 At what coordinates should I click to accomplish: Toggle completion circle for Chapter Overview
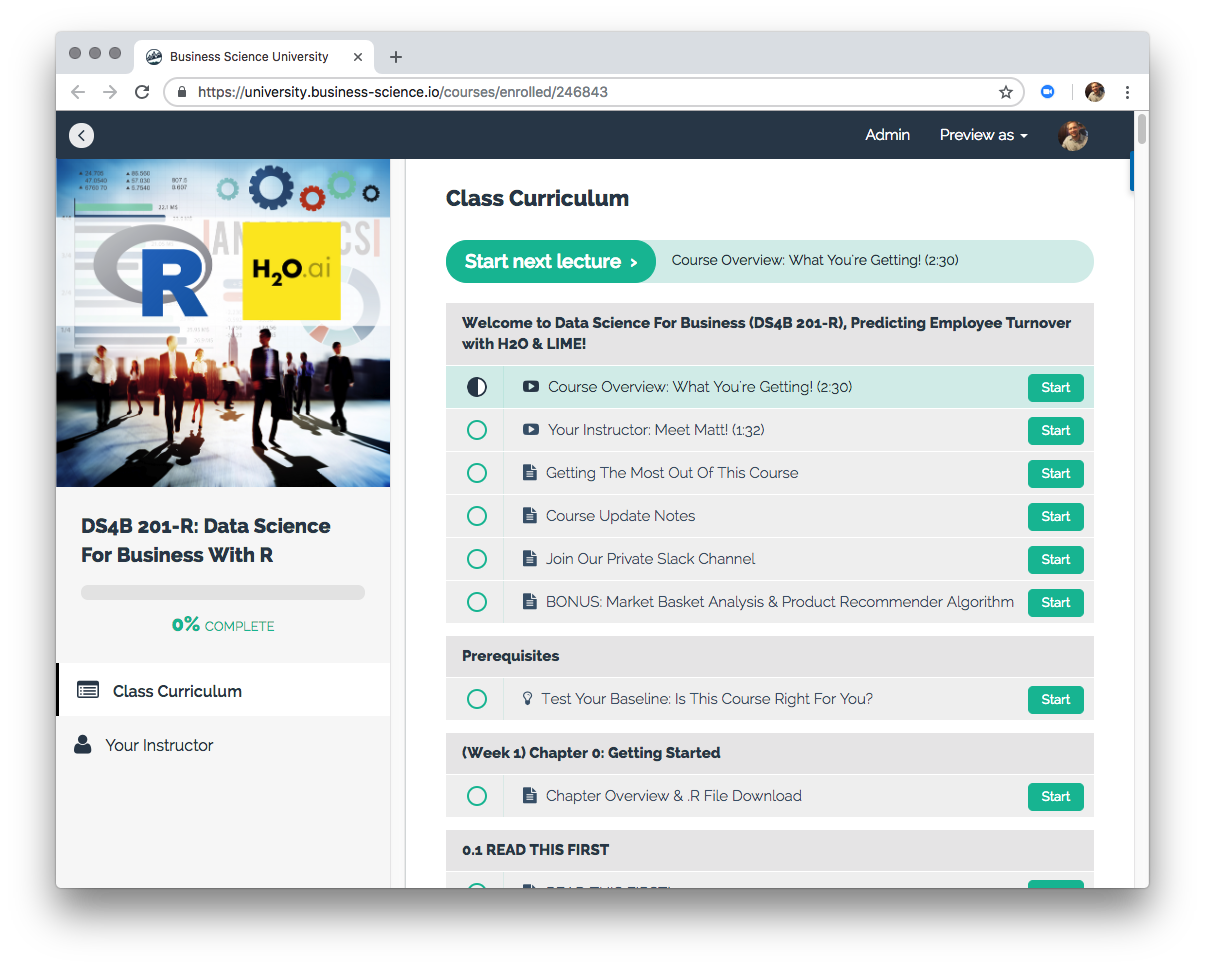[x=477, y=796]
